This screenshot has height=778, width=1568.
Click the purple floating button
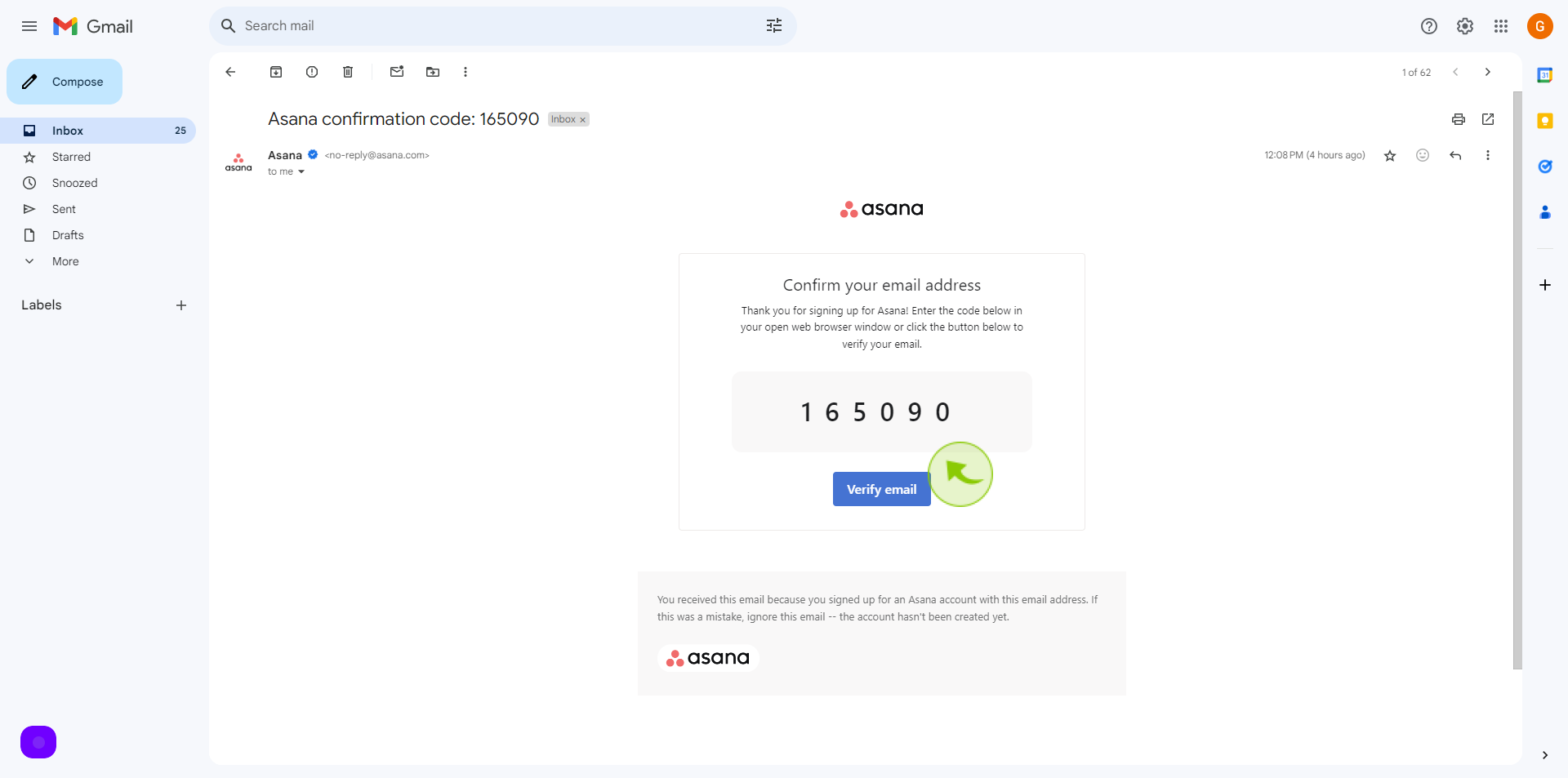point(38,742)
